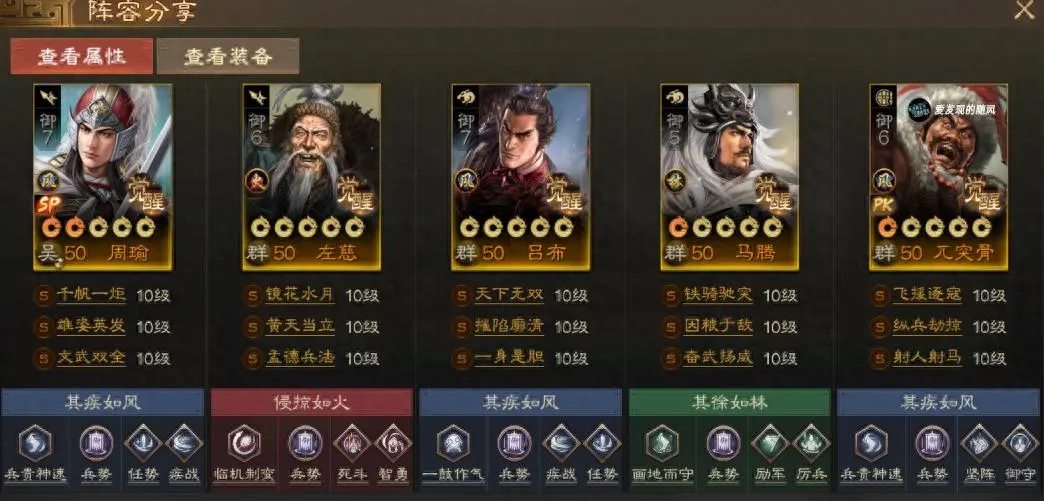The width and height of the screenshot is (1044, 501).
Task: Open the 镜花水月 skill link
Action: pos(300,295)
